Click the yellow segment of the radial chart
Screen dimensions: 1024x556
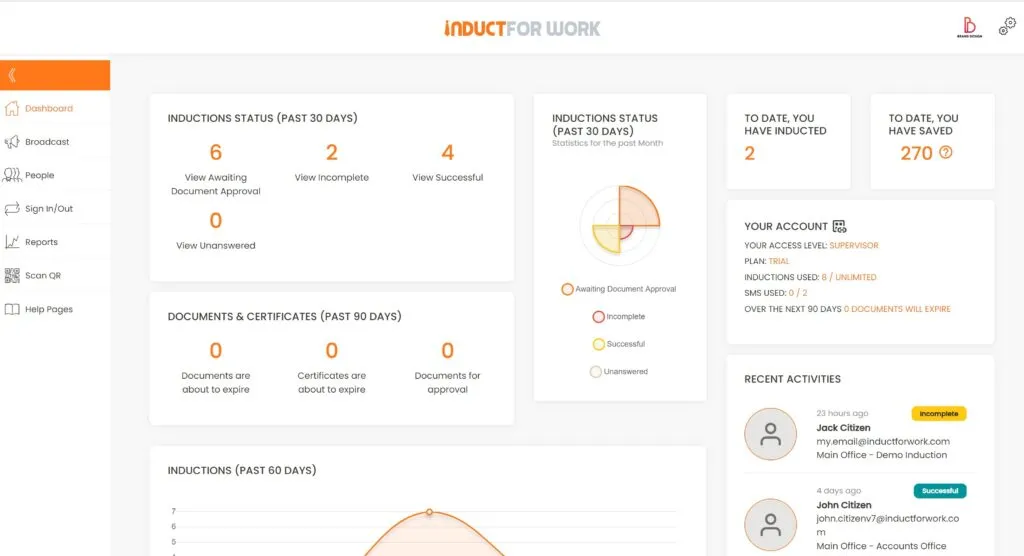click(608, 238)
